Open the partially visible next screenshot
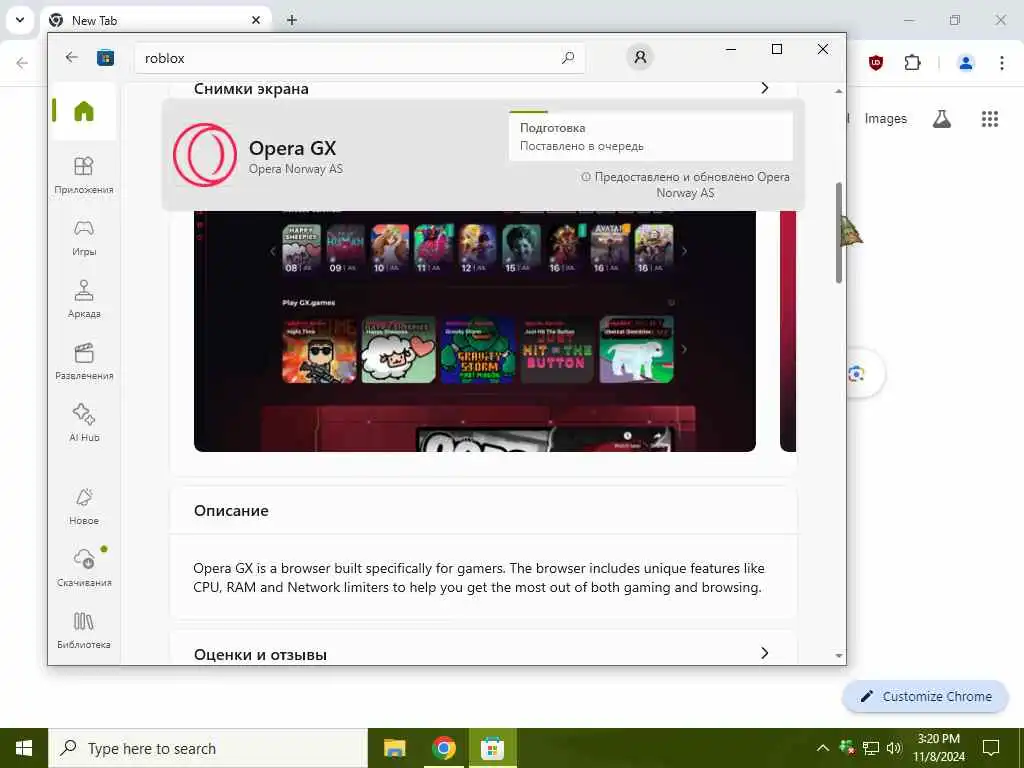This screenshot has height=768, width=1024. [788, 330]
